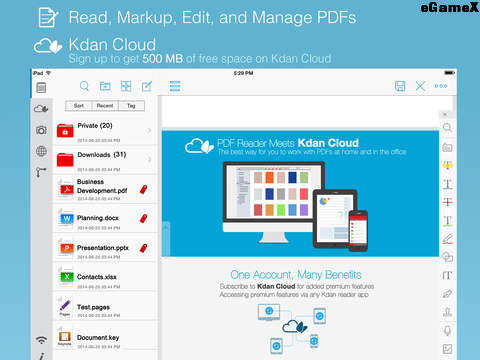The width and height of the screenshot is (480, 360).
Task: Toggle the red tag on Business Development.pdf
Action: coord(143,189)
